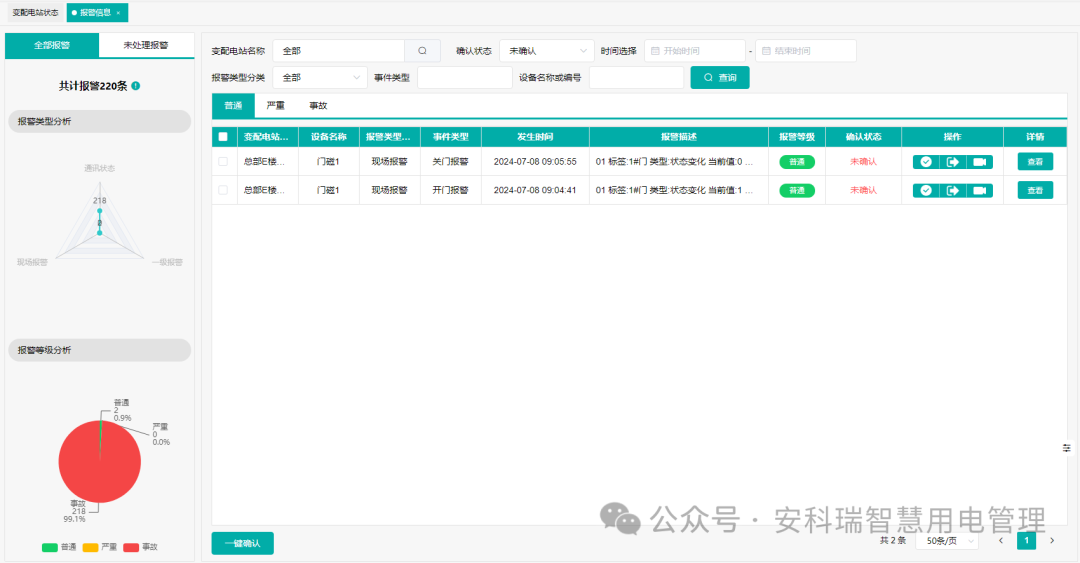Click confirm icon in 关门报警 row
Viewport: 1080px width, 563px height.
pos(926,162)
